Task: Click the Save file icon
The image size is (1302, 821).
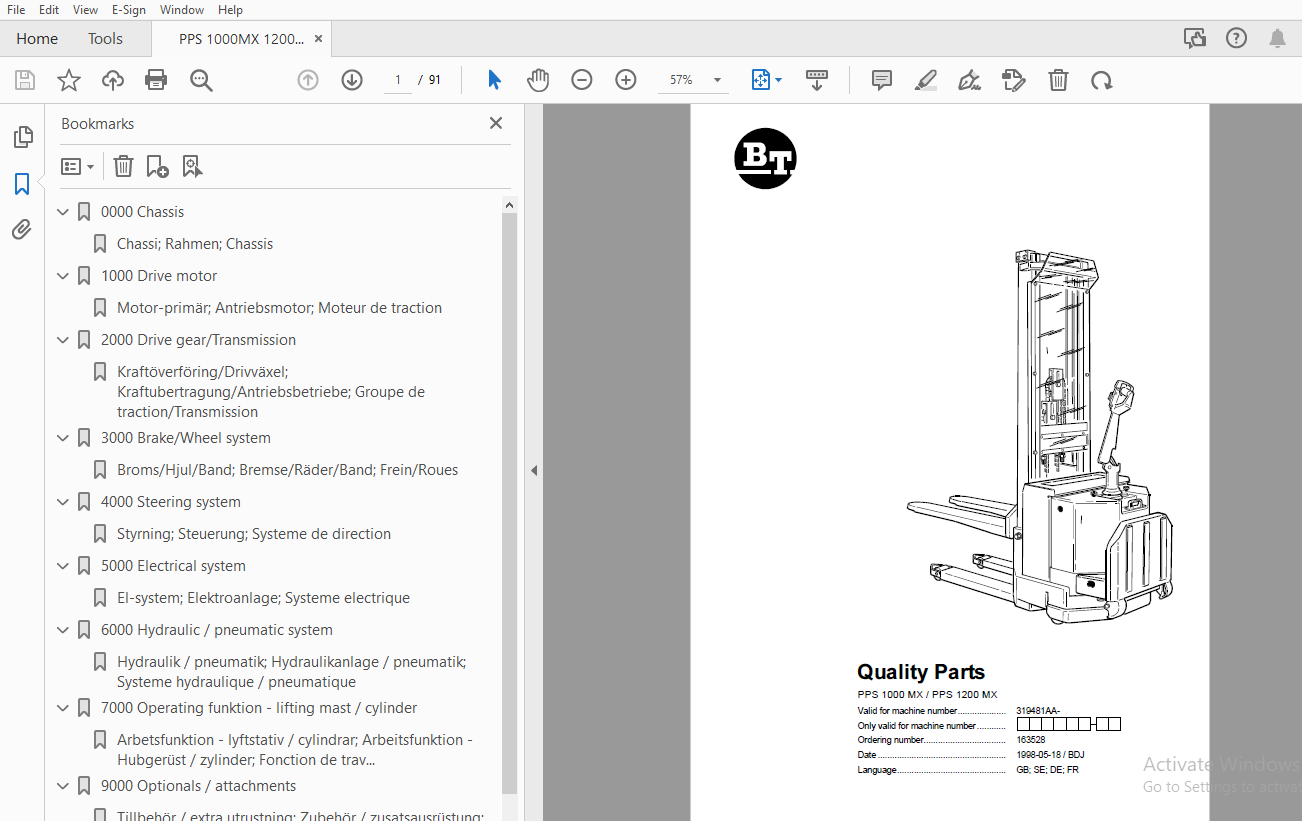Action: (x=25, y=80)
